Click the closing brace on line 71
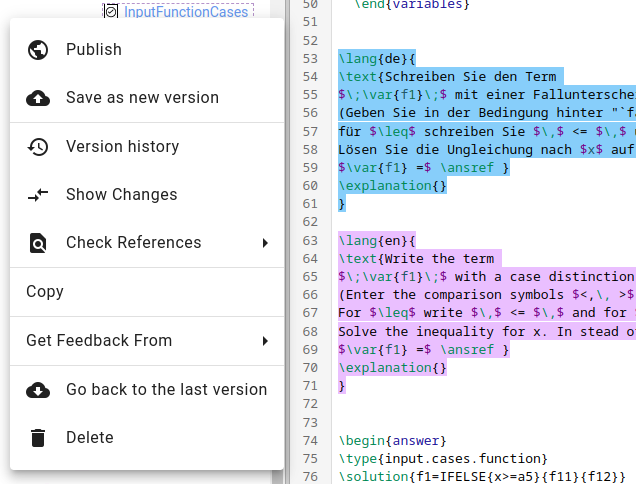This screenshot has width=636, height=484. [x=342, y=386]
